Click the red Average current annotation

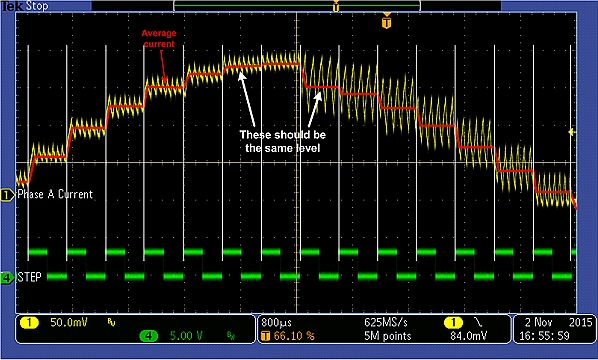[x=159, y=39]
